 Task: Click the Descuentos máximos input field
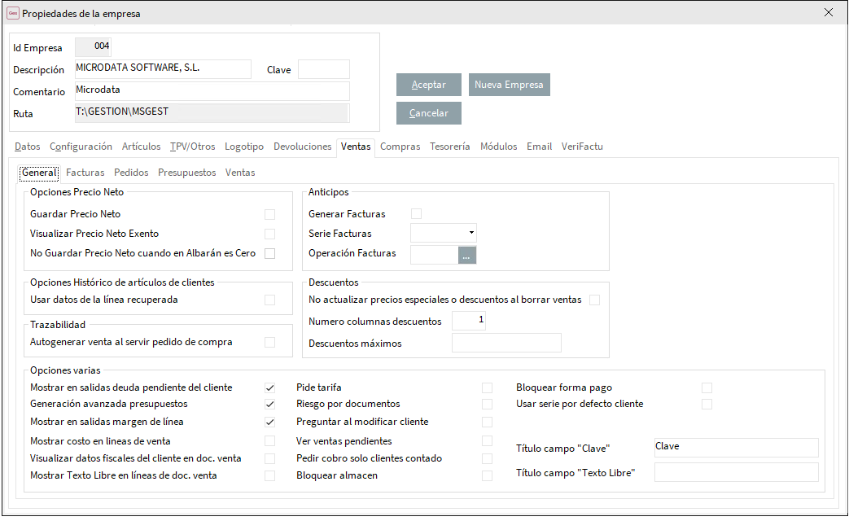[506, 344]
